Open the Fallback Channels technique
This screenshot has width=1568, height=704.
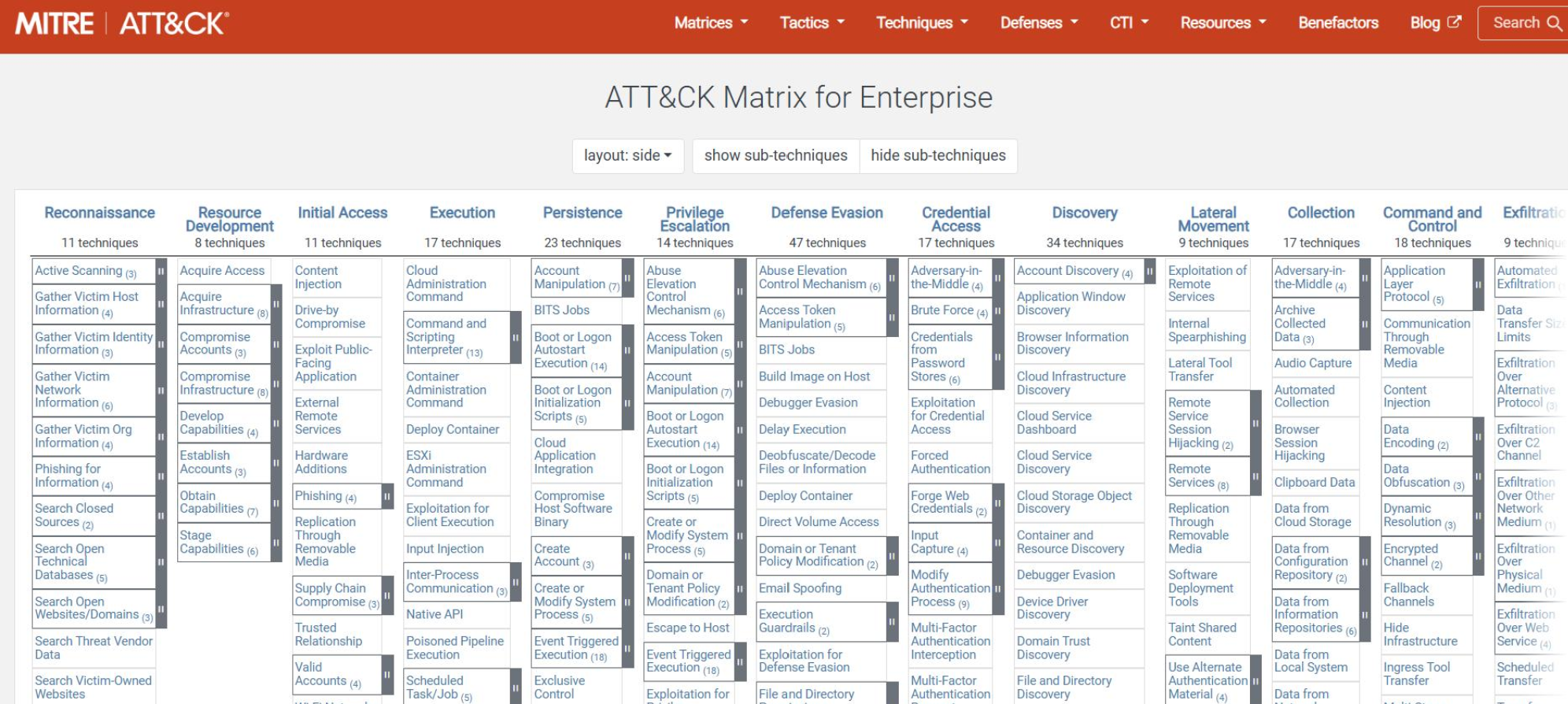[x=1408, y=595]
